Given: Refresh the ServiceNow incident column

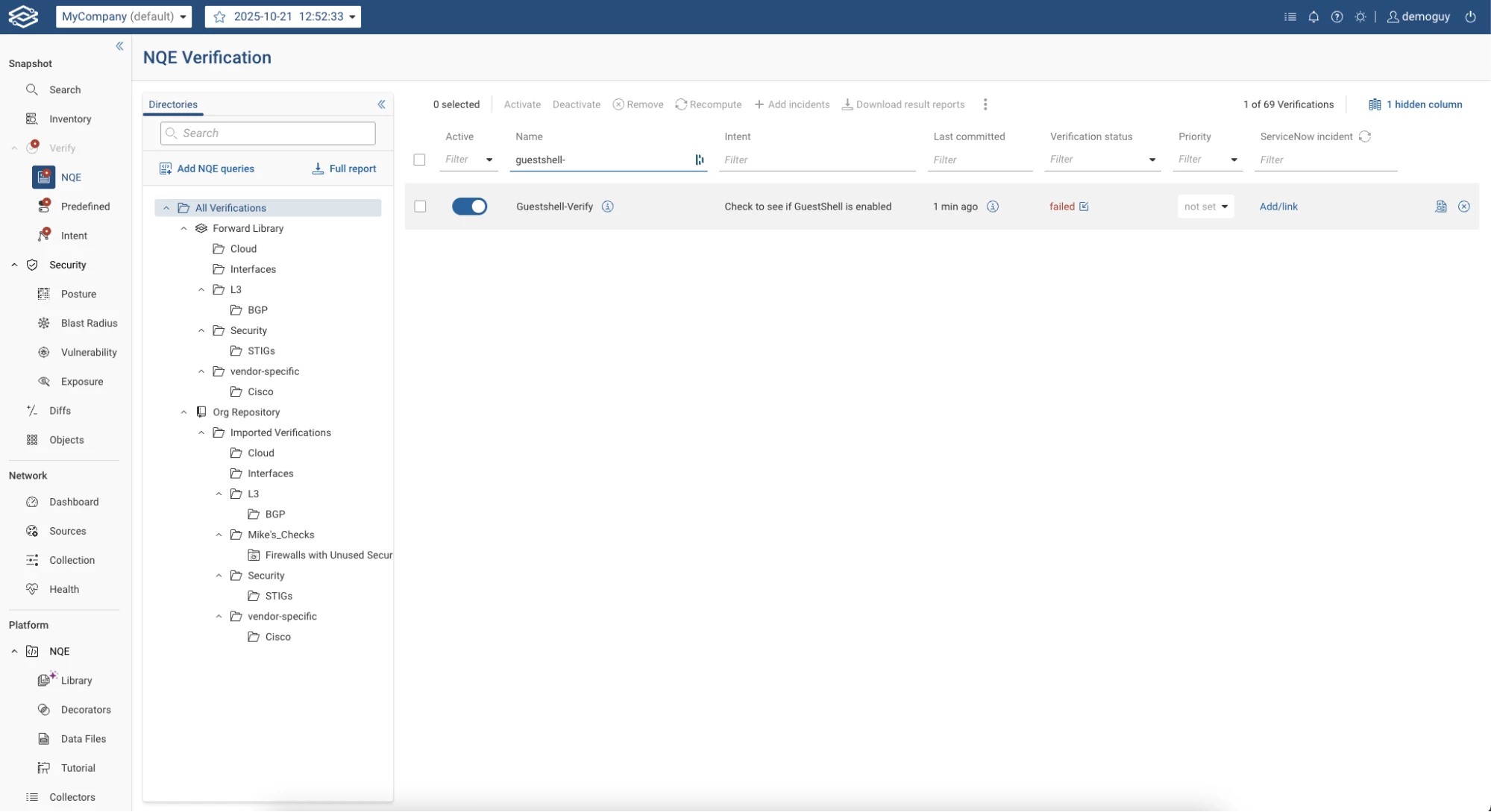Looking at the screenshot, I should coord(1365,136).
